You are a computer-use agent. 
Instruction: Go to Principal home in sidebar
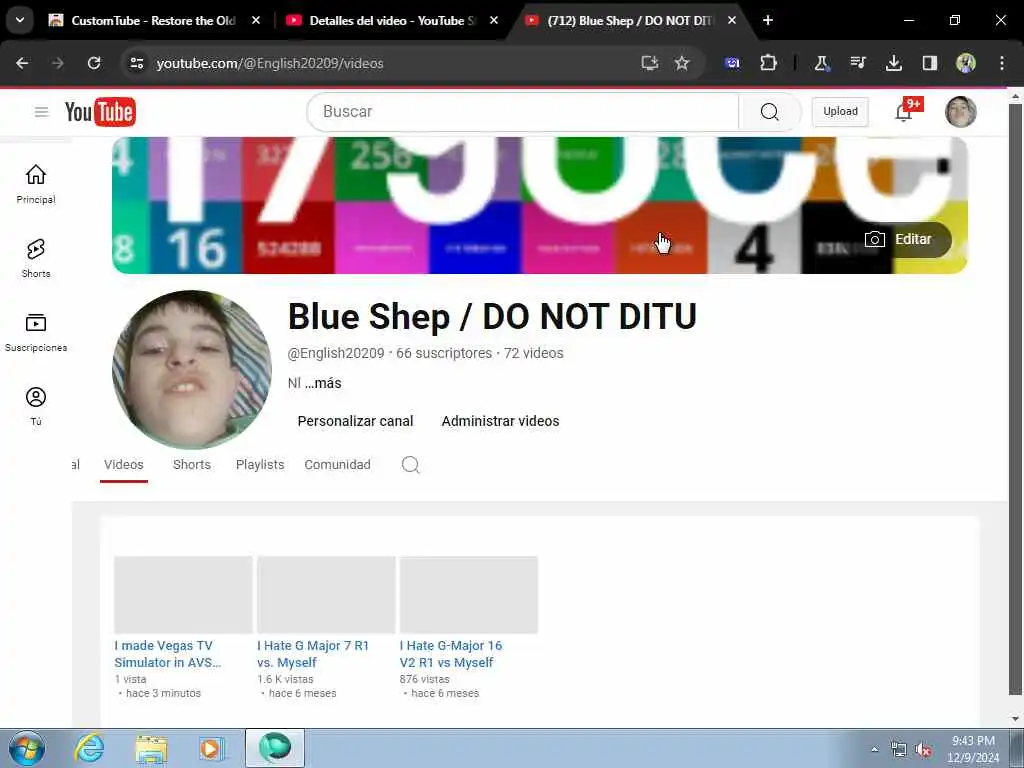(36, 184)
